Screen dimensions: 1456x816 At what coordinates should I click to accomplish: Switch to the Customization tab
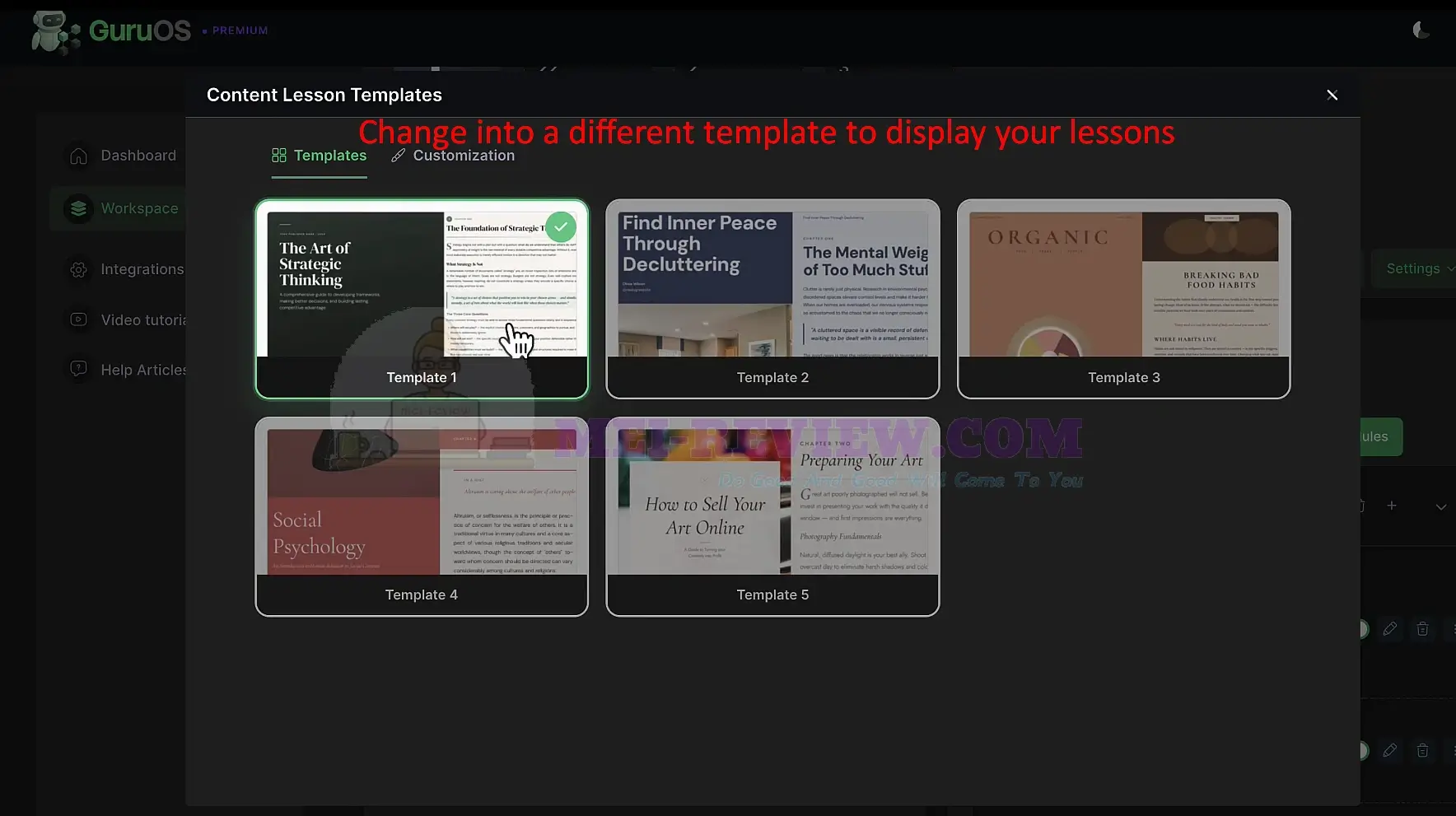(453, 156)
